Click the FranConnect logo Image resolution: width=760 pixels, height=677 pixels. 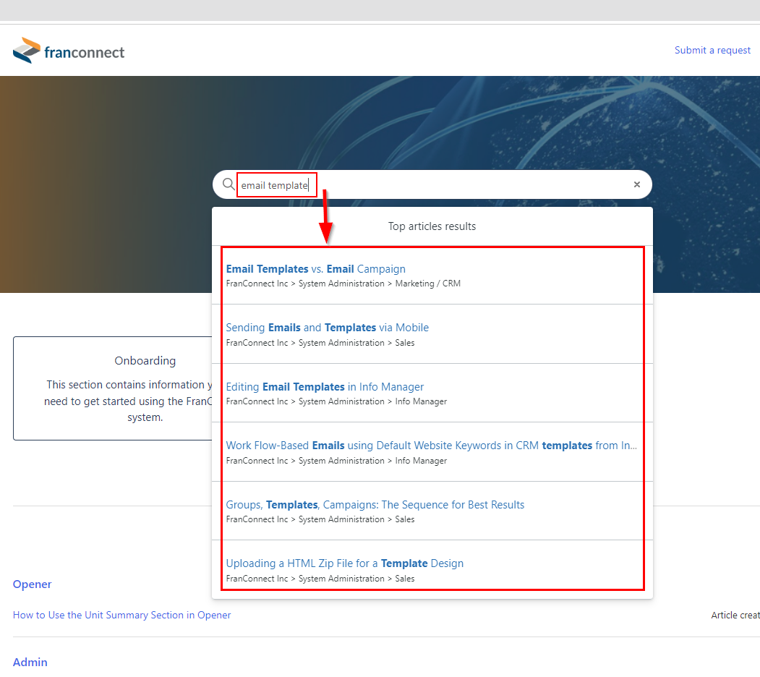[68, 51]
